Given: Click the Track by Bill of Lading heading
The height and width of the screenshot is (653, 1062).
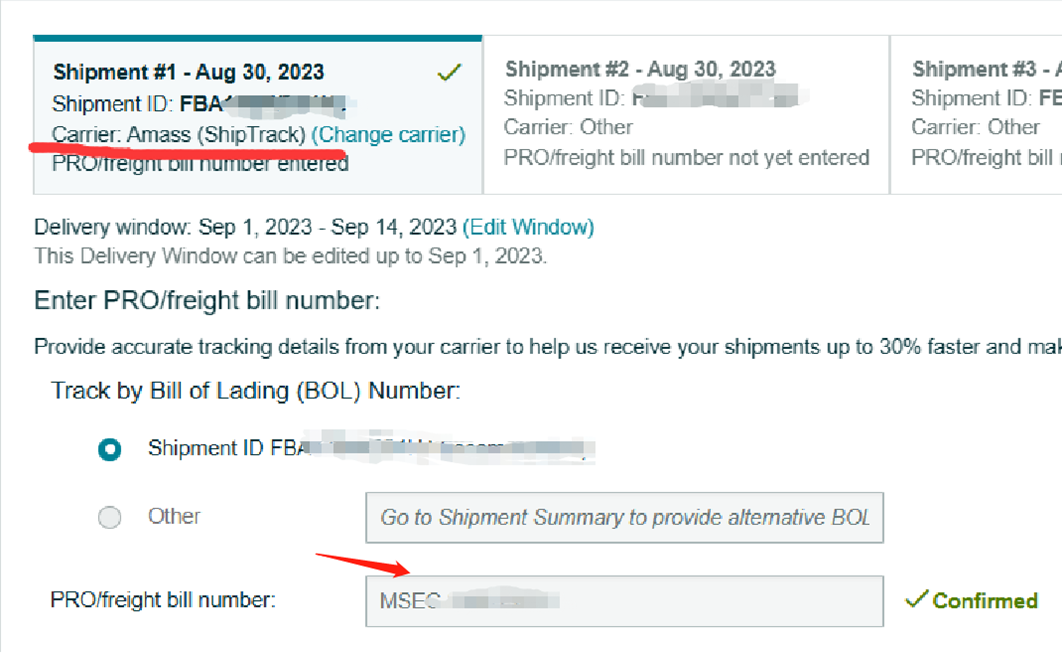Looking at the screenshot, I should coord(255,391).
